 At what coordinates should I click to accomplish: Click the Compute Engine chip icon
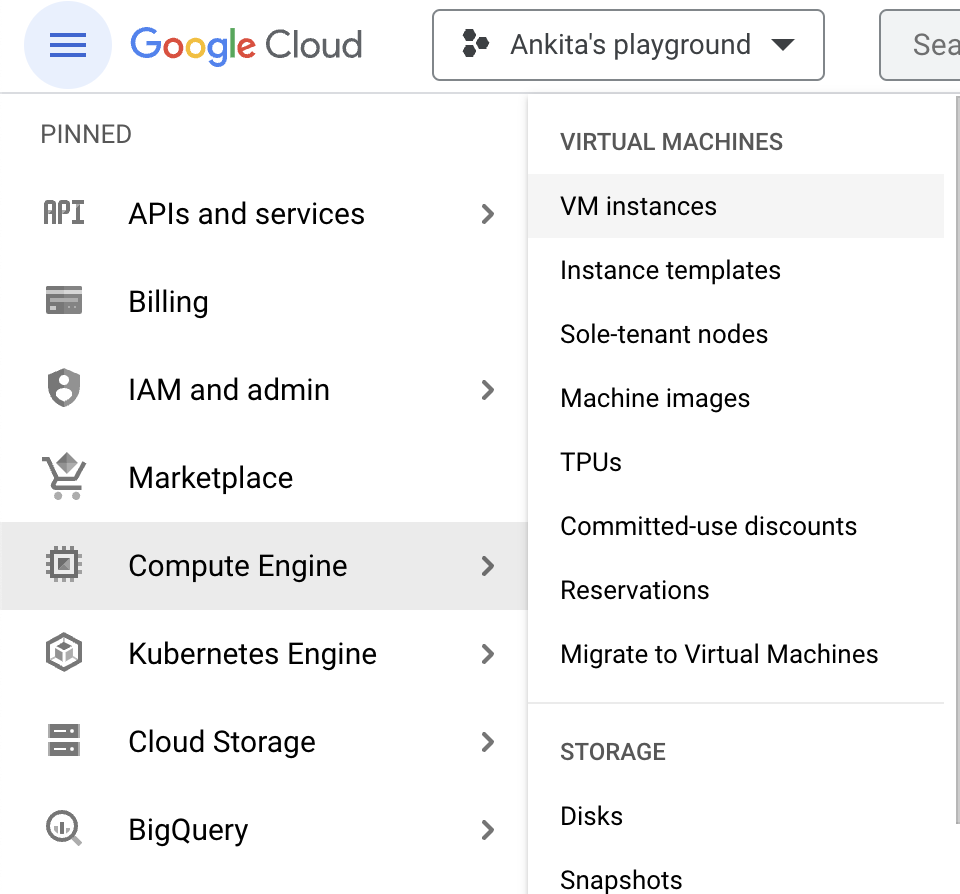pyautogui.click(x=65, y=565)
